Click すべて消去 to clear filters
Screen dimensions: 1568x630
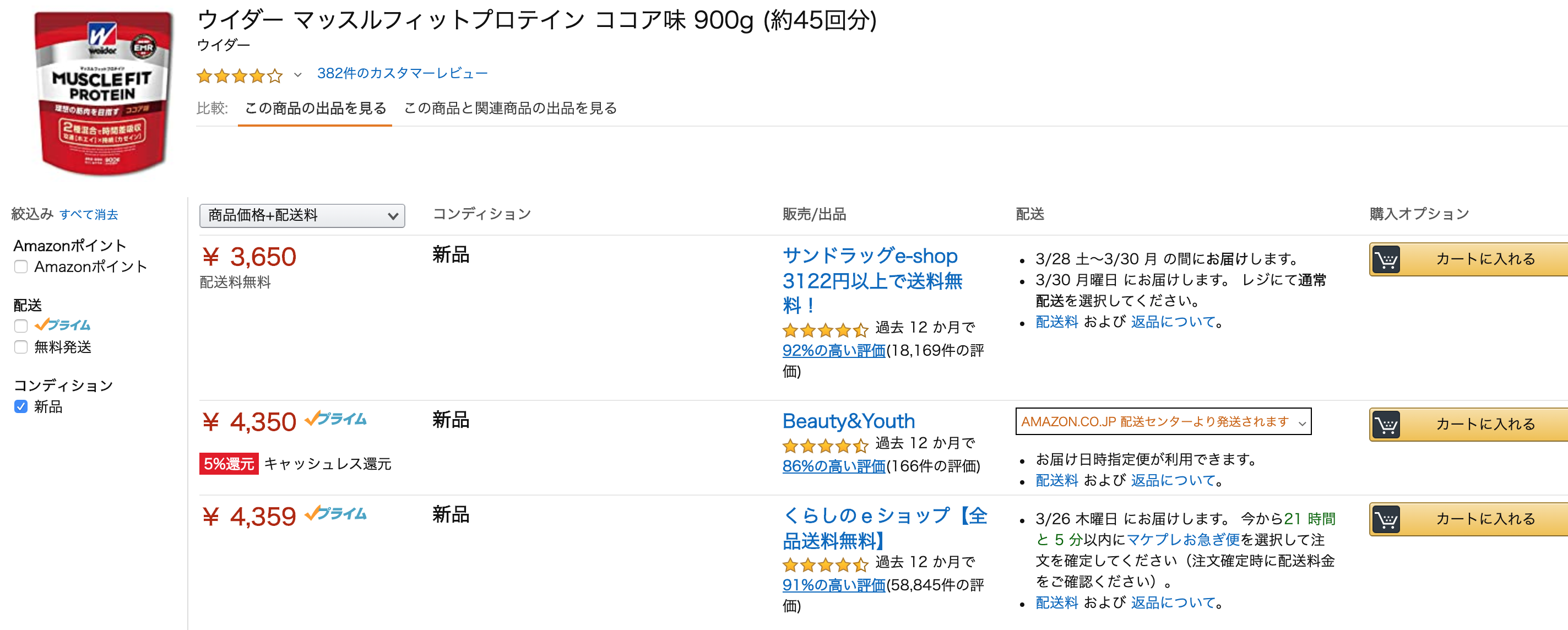click(89, 214)
